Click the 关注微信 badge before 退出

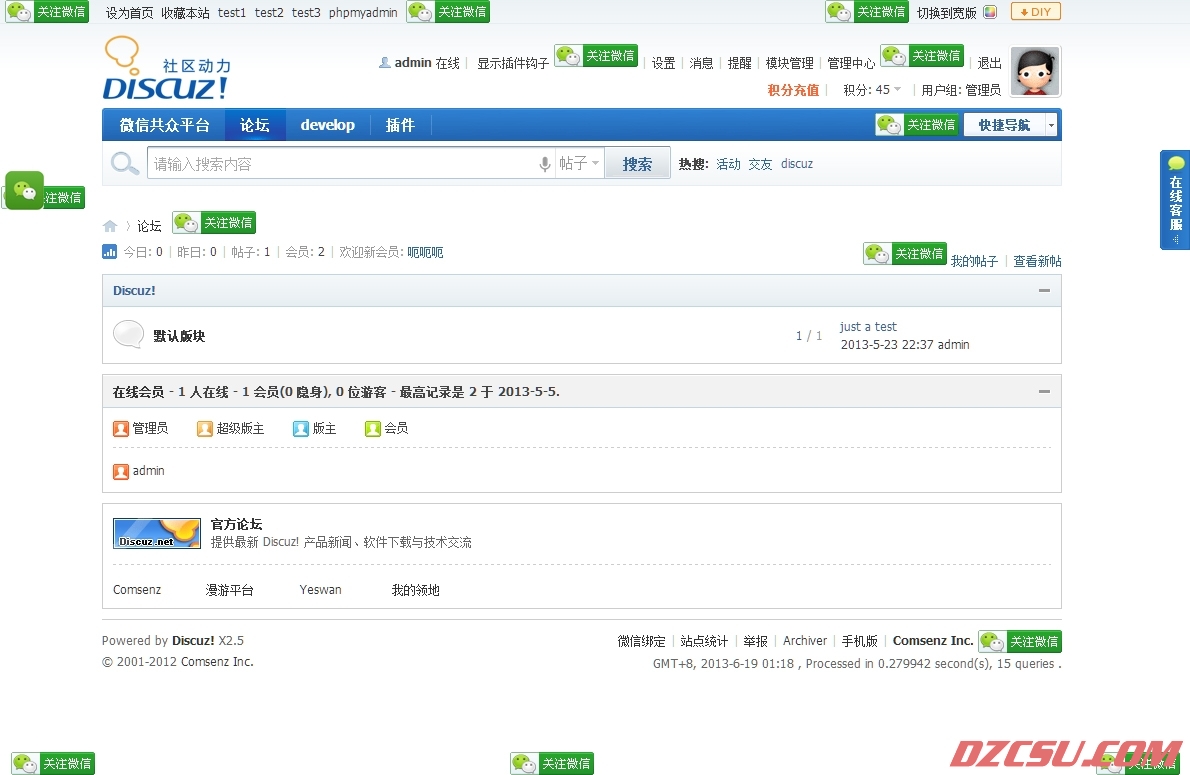pos(922,55)
